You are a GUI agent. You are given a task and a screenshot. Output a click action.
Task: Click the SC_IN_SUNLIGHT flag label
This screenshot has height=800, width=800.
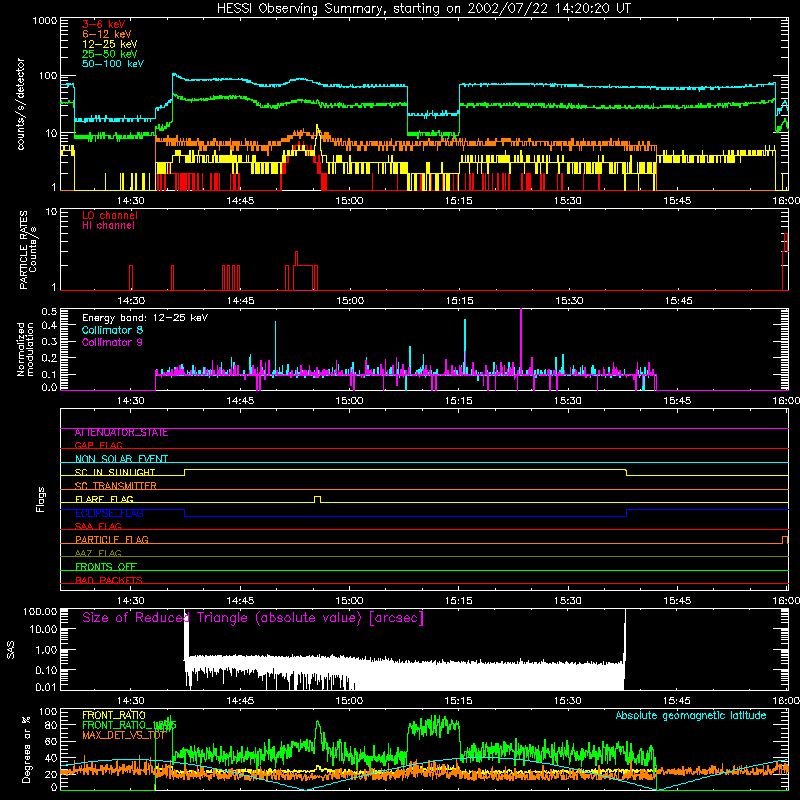(115, 472)
